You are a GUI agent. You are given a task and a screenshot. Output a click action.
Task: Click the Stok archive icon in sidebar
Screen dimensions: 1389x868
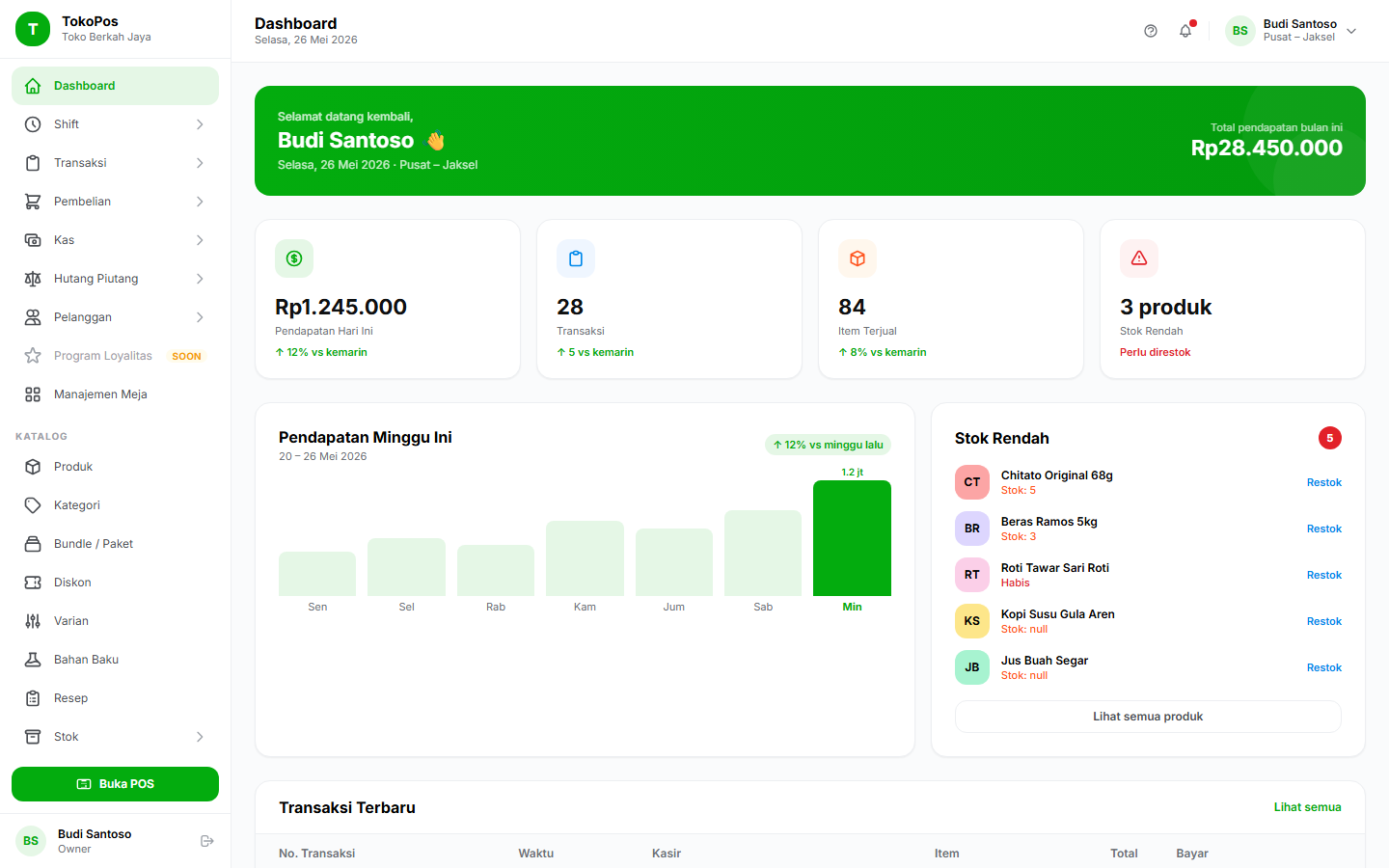pyautogui.click(x=33, y=737)
